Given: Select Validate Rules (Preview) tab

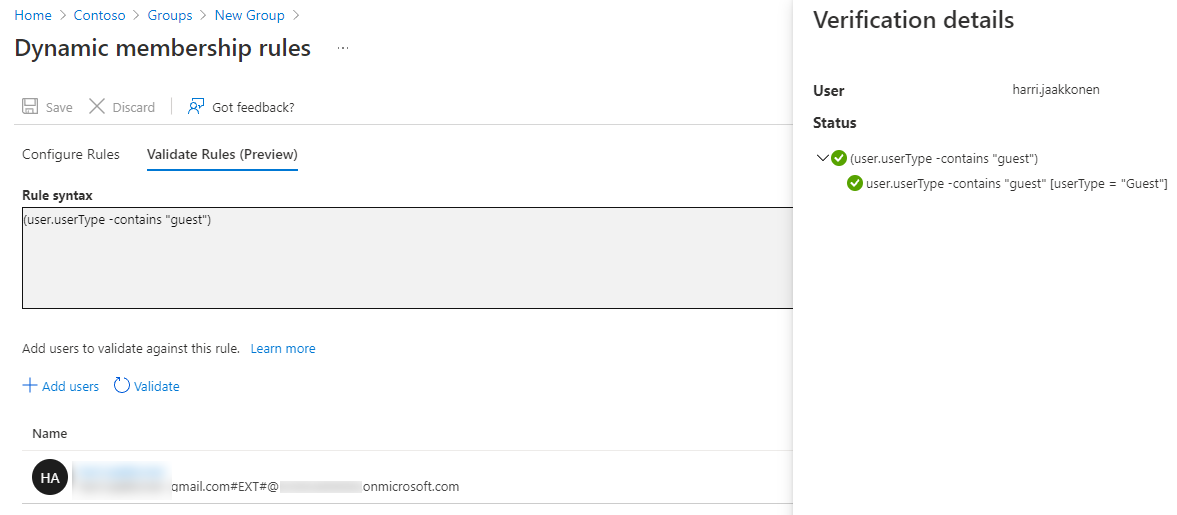Looking at the screenshot, I should tap(222, 154).
